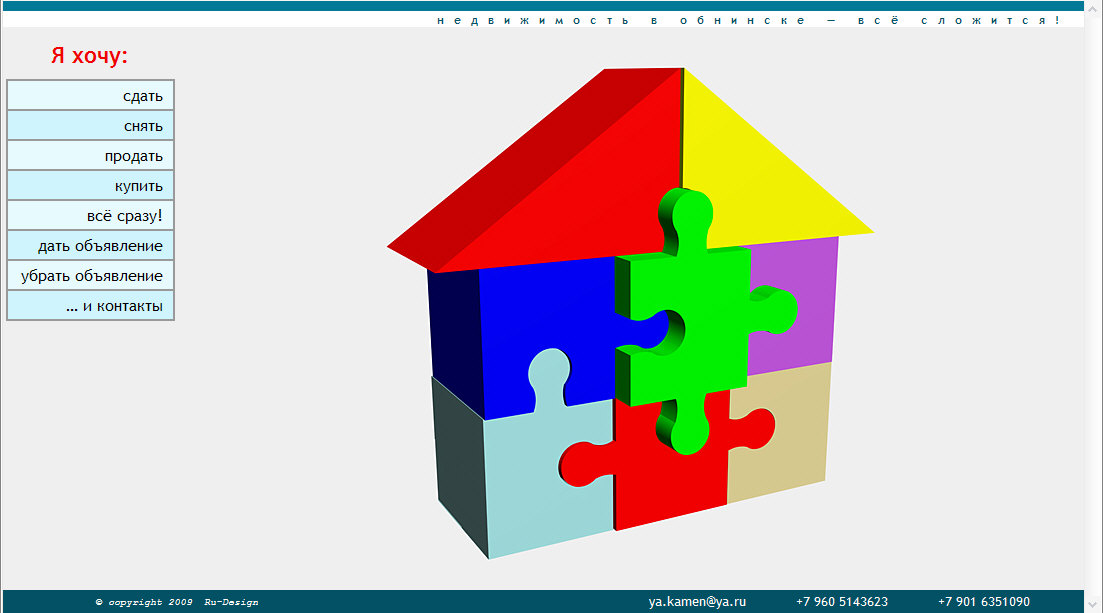Open the 'всё сразу!' menu item
1103x613 pixels.
pyautogui.click(x=90, y=216)
